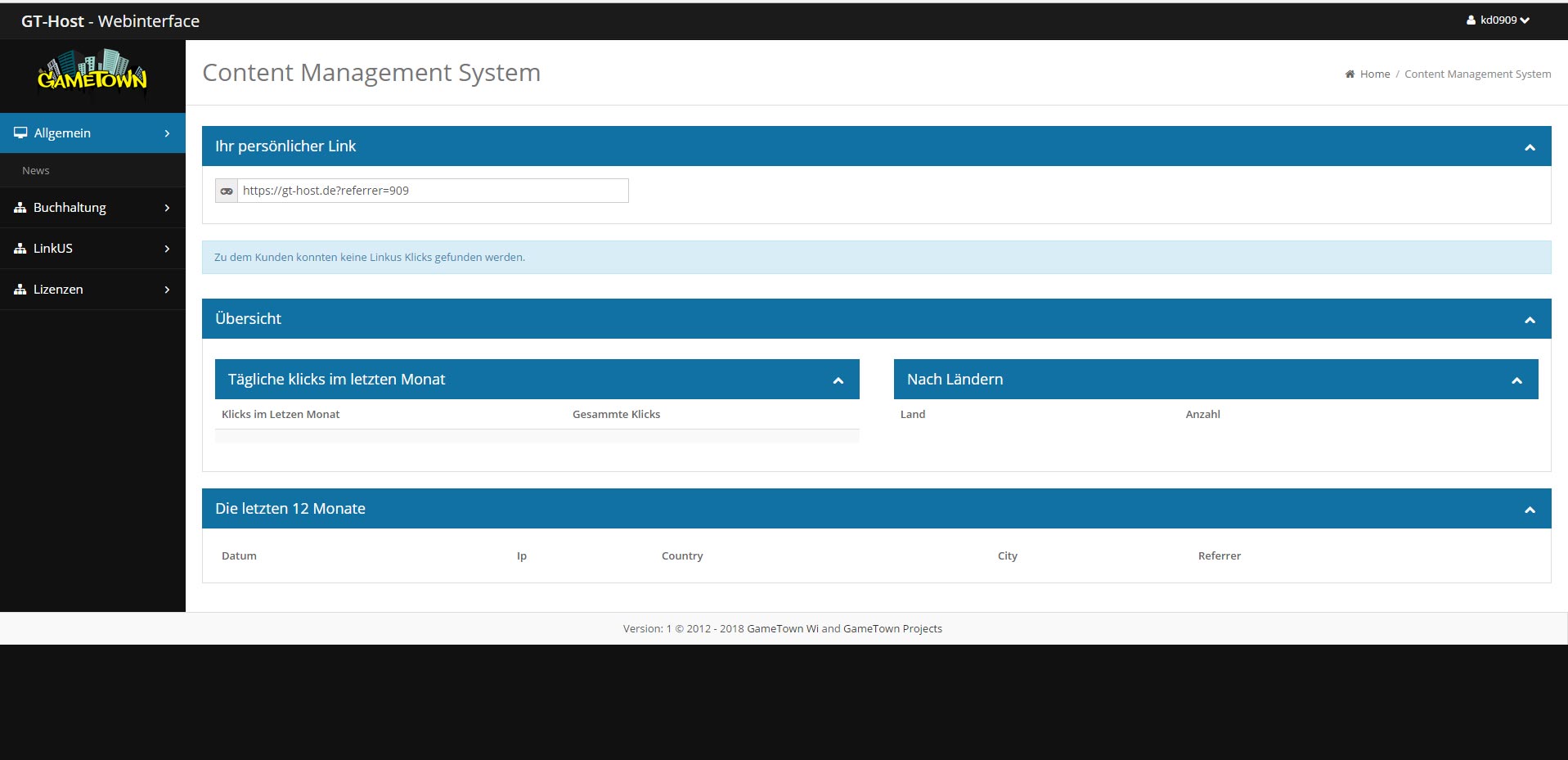Click the Ip column header

(x=522, y=555)
